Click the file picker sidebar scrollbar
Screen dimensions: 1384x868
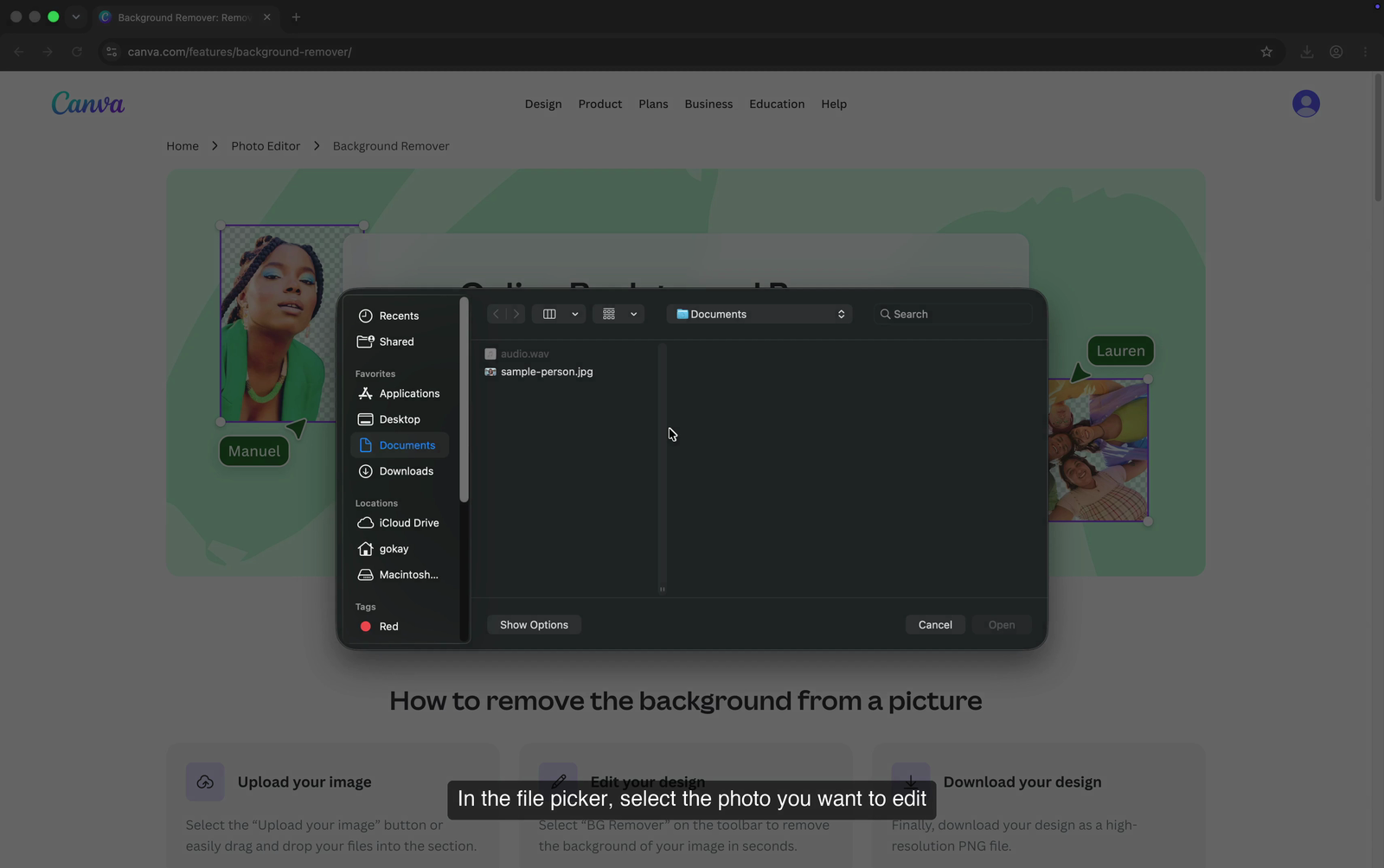[x=464, y=400]
